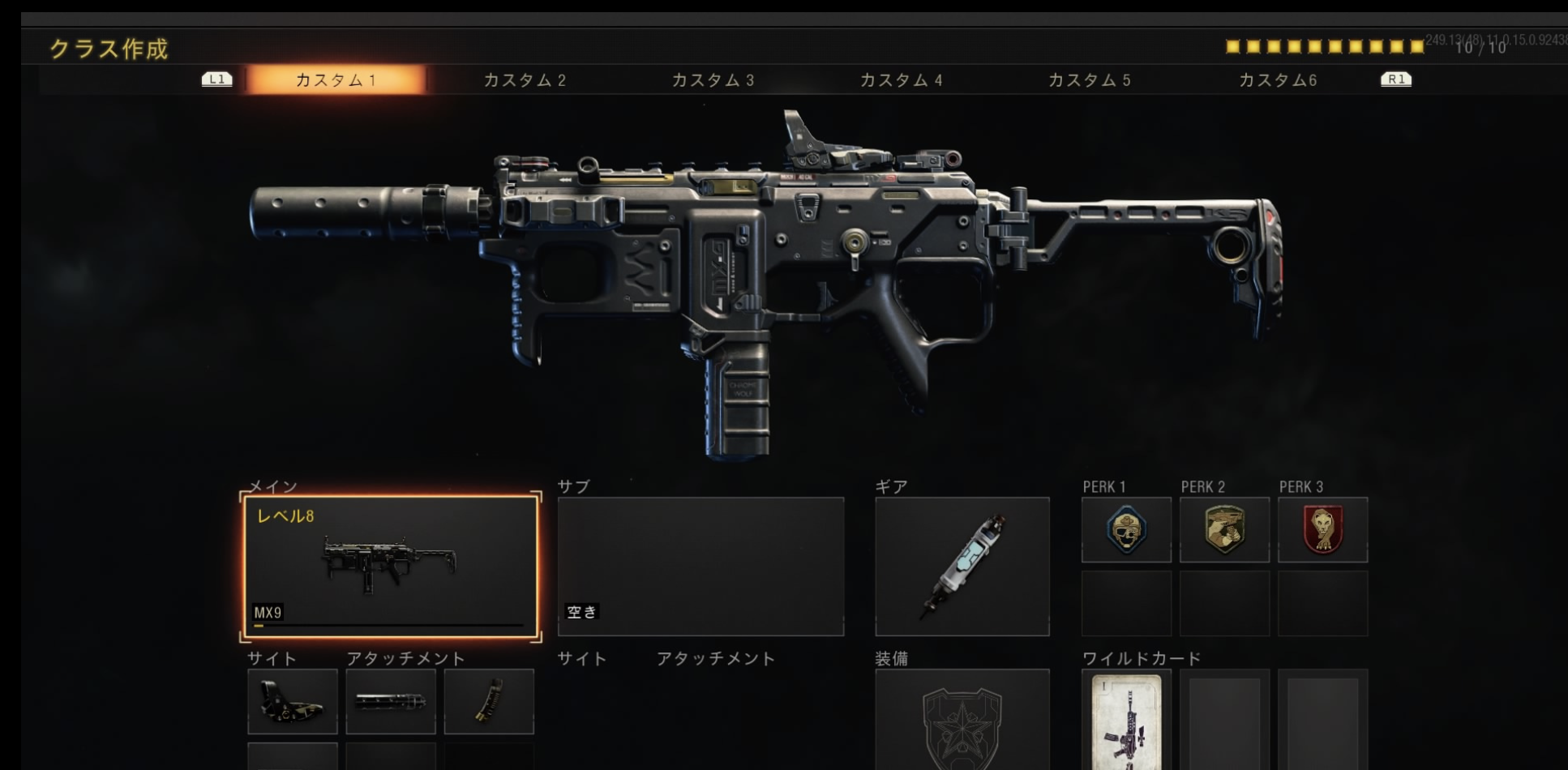The width and height of the screenshot is (1568, 770).
Task: Switch to カスタム6 tab
Action: point(1277,80)
